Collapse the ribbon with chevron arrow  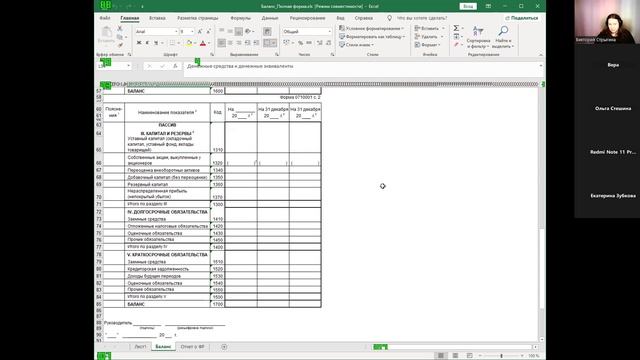point(541,55)
